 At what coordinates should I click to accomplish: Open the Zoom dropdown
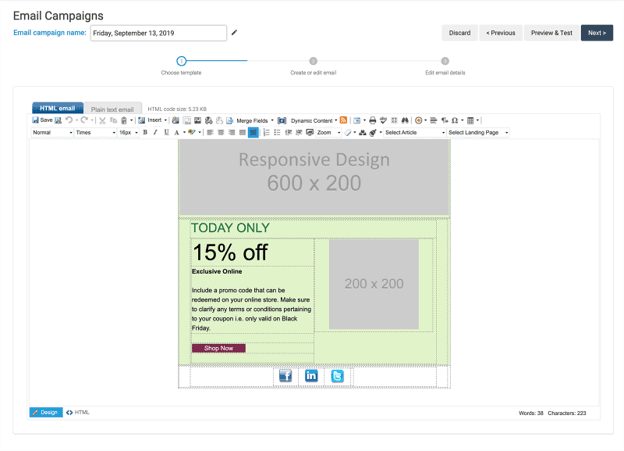[x=328, y=133]
